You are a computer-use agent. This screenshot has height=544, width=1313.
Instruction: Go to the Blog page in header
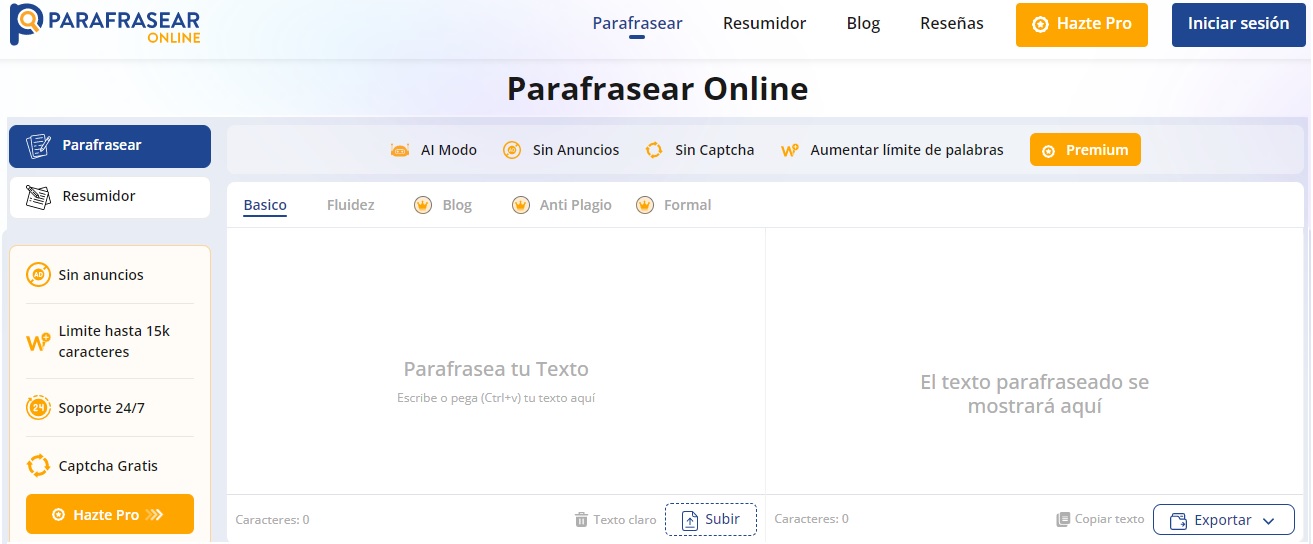pos(863,23)
